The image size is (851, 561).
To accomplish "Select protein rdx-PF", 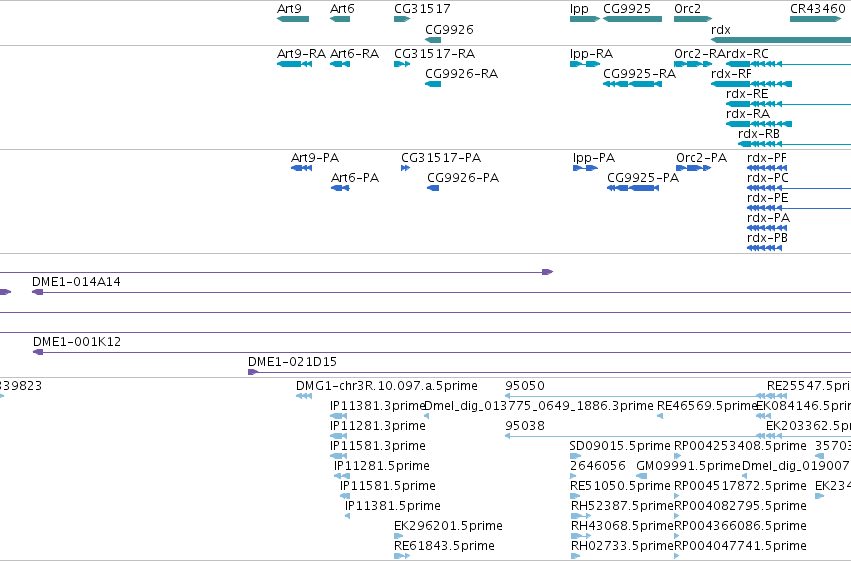I will 767,168.
